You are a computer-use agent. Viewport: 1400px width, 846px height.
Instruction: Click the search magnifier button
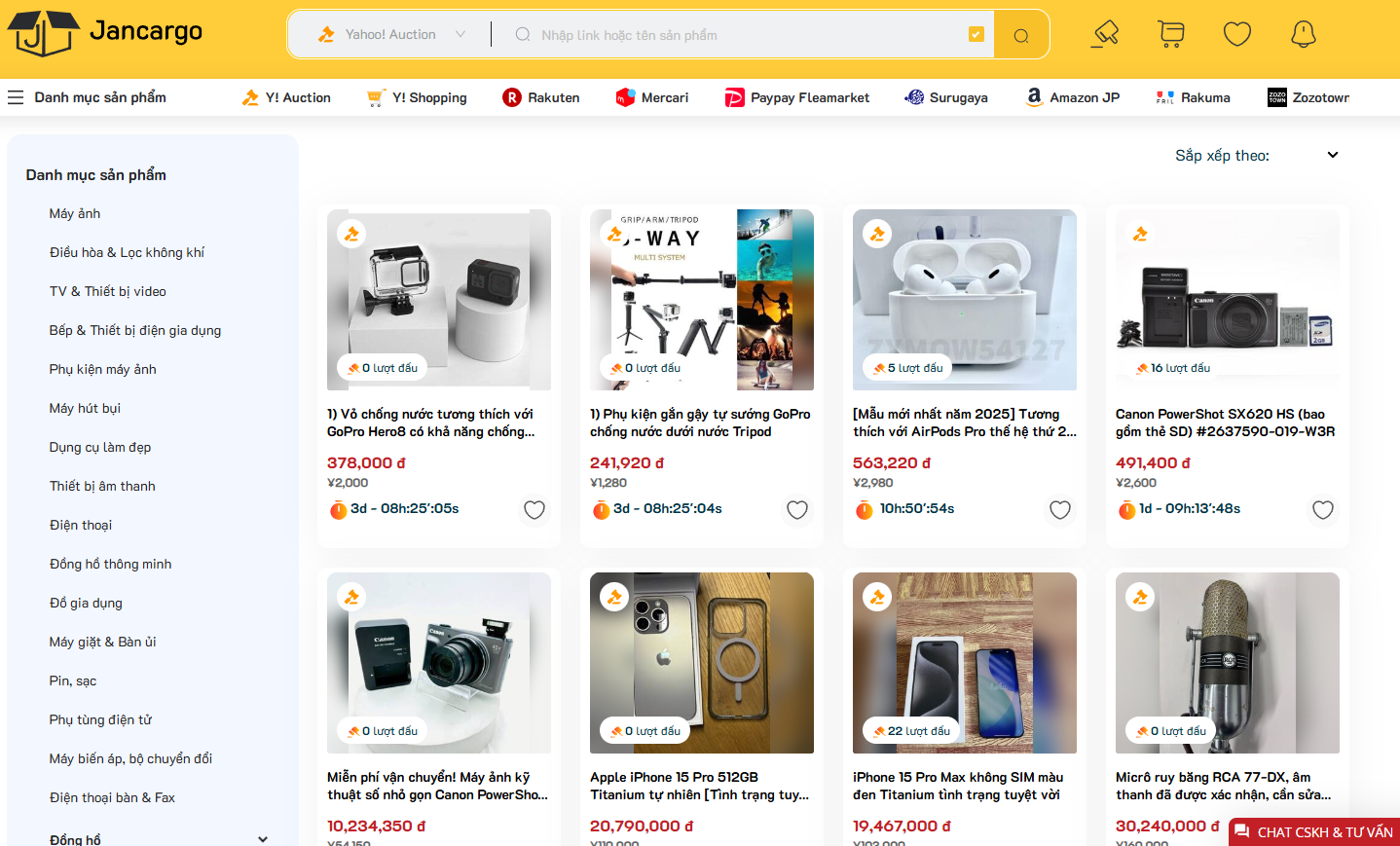point(1021,35)
